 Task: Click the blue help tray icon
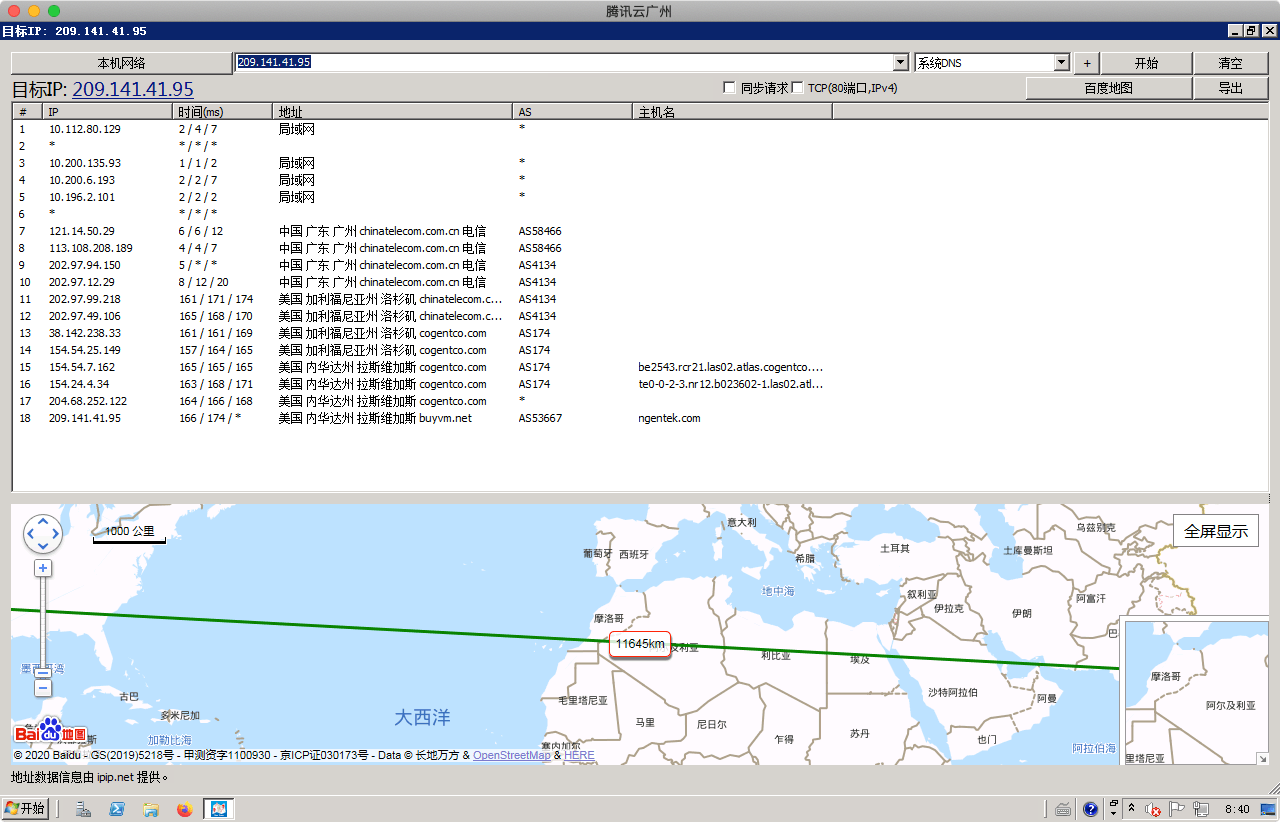pyautogui.click(x=1091, y=809)
